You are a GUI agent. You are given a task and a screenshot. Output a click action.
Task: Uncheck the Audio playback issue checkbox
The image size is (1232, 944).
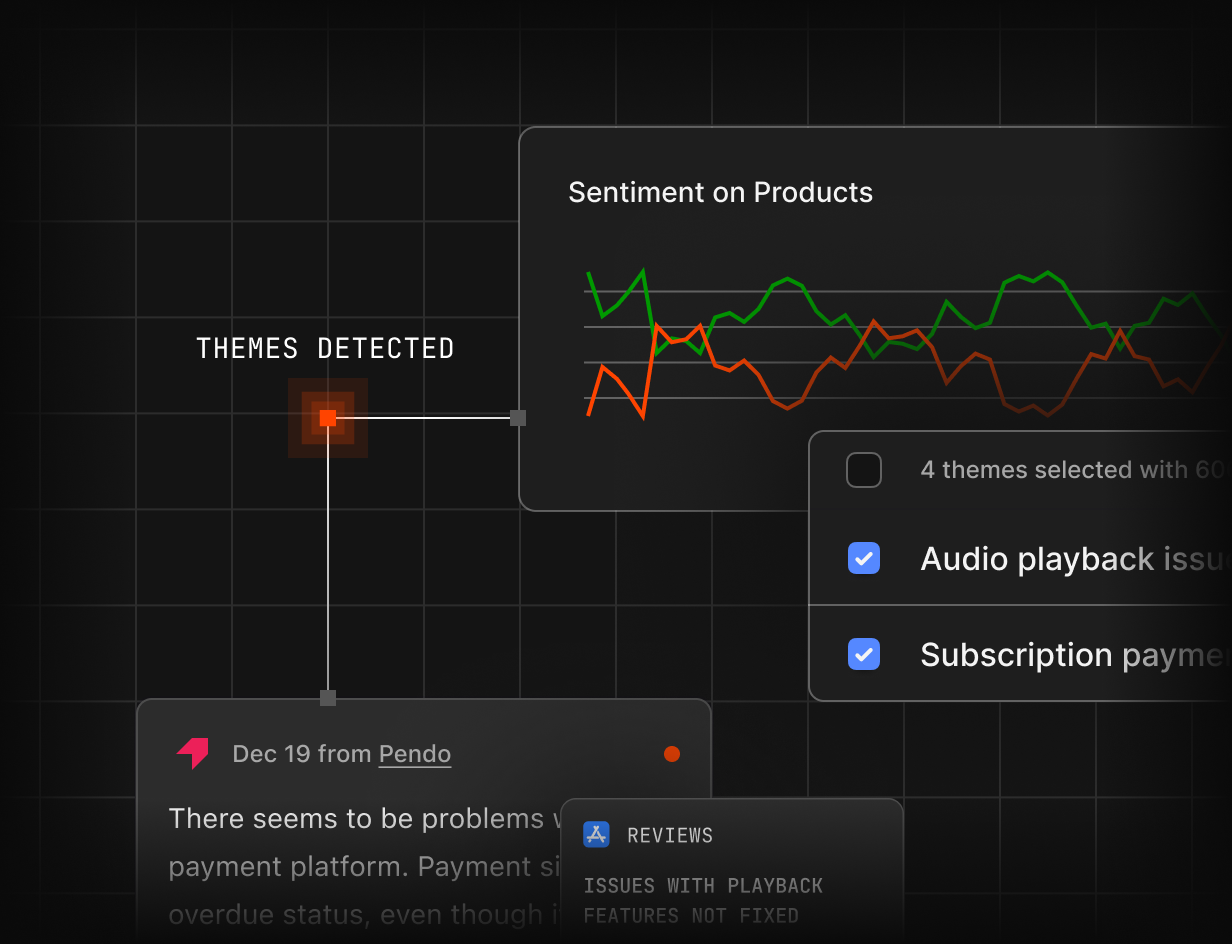(864, 558)
